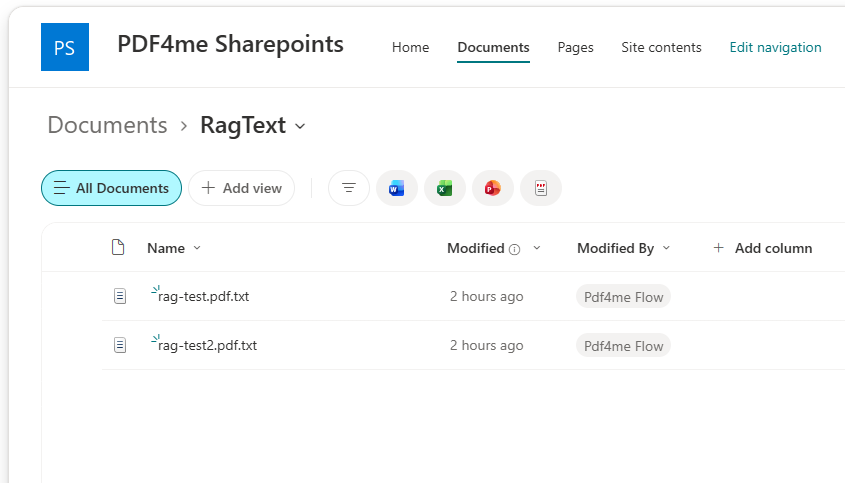Open the file rag-test.pdf.txt
This screenshot has width=845, height=483.
coord(203,296)
